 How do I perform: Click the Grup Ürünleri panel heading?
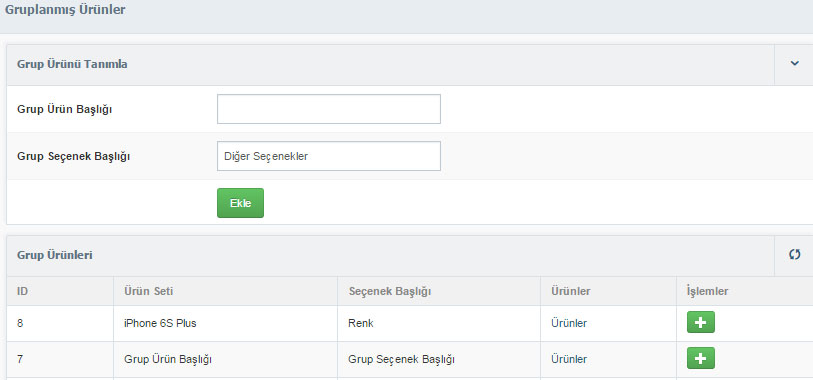click(x=55, y=255)
